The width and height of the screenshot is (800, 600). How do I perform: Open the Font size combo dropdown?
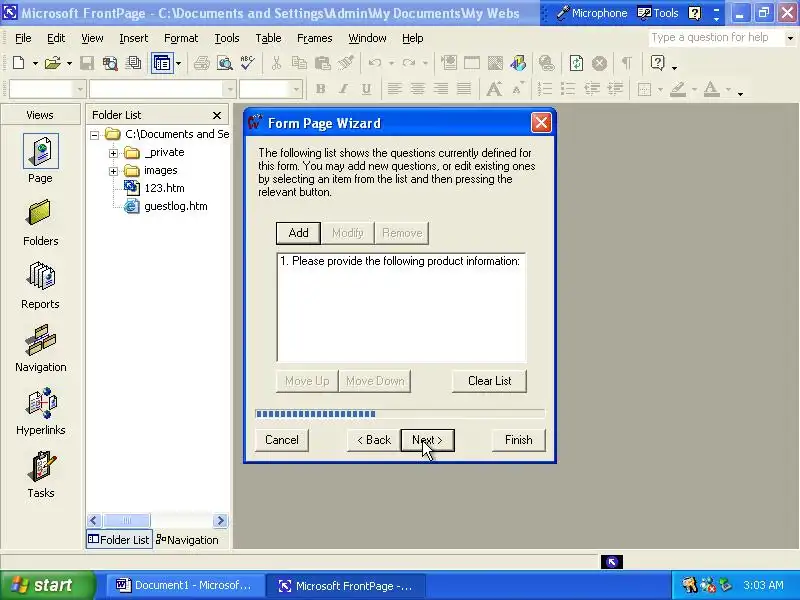tap(296, 89)
